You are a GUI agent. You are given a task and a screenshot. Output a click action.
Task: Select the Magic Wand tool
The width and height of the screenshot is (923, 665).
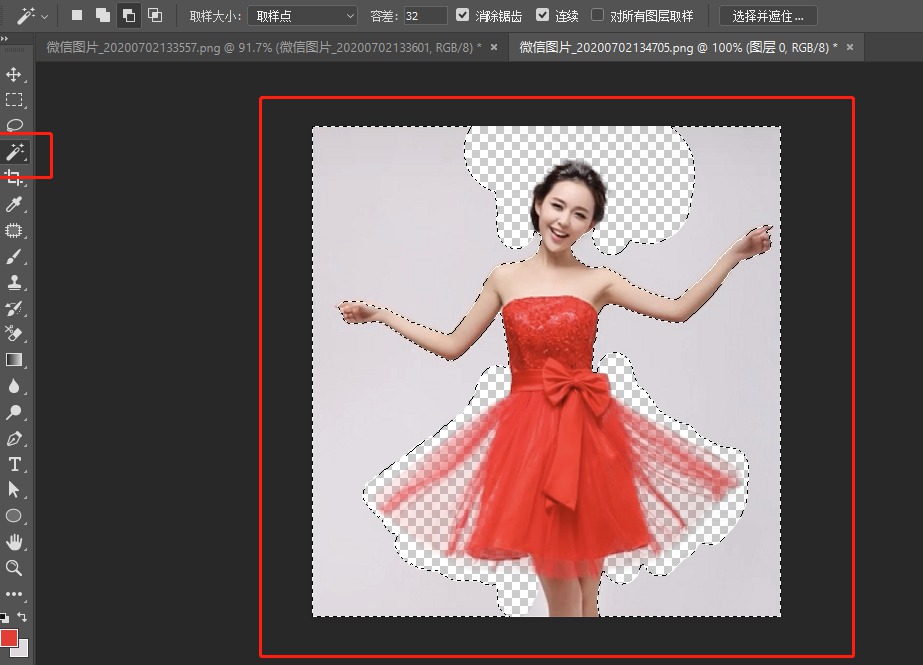coord(13,152)
